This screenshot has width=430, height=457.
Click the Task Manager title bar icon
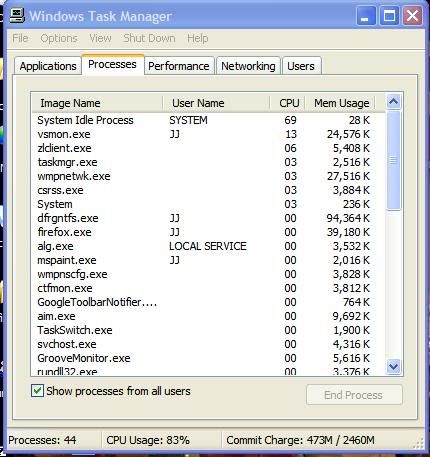(x=17, y=16)
